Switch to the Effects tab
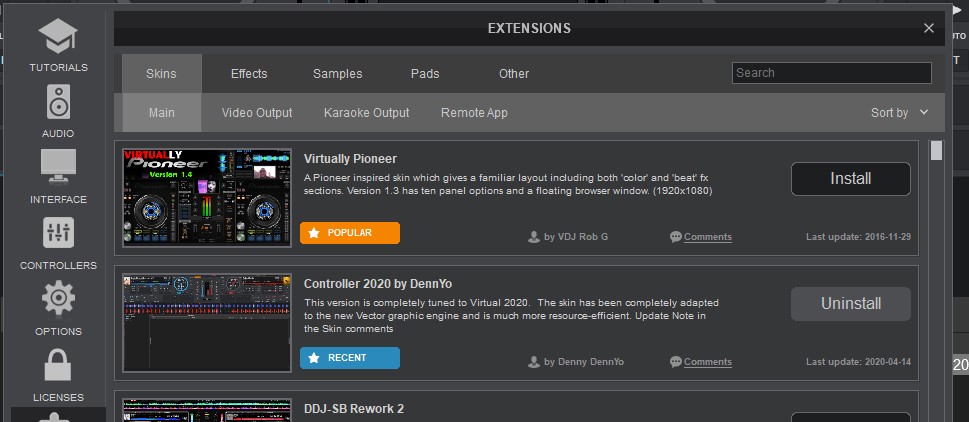 249,74
